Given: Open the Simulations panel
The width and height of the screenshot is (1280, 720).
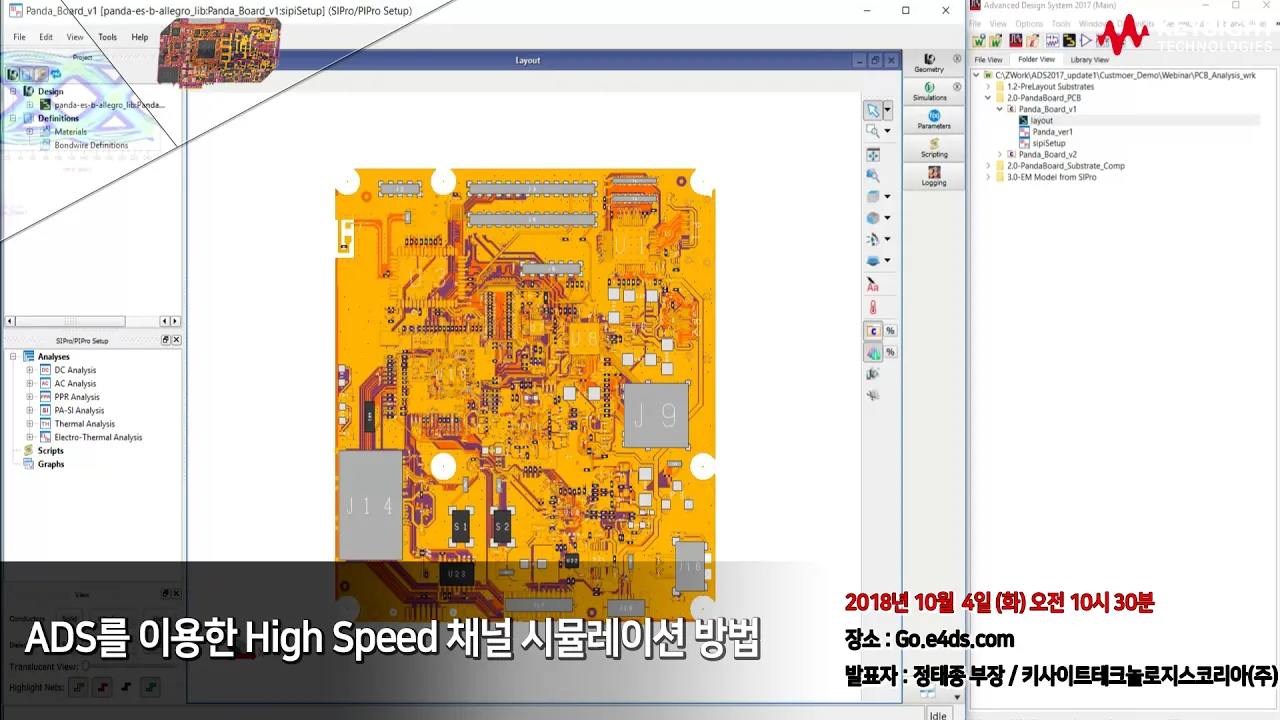Looking at the screenshot, I should click(x=929, y=91).
